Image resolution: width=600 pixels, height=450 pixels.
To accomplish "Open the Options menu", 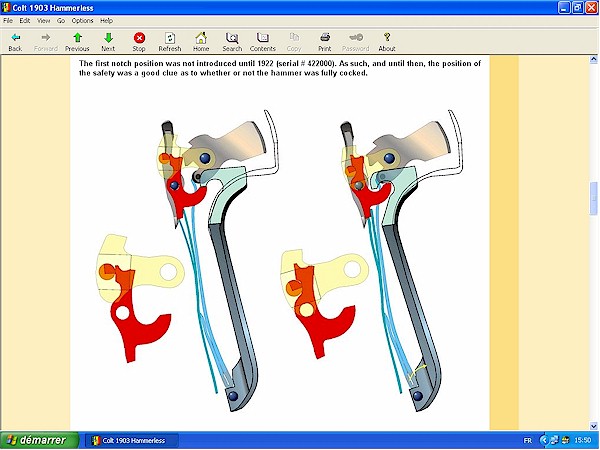I will click(82, 21).
